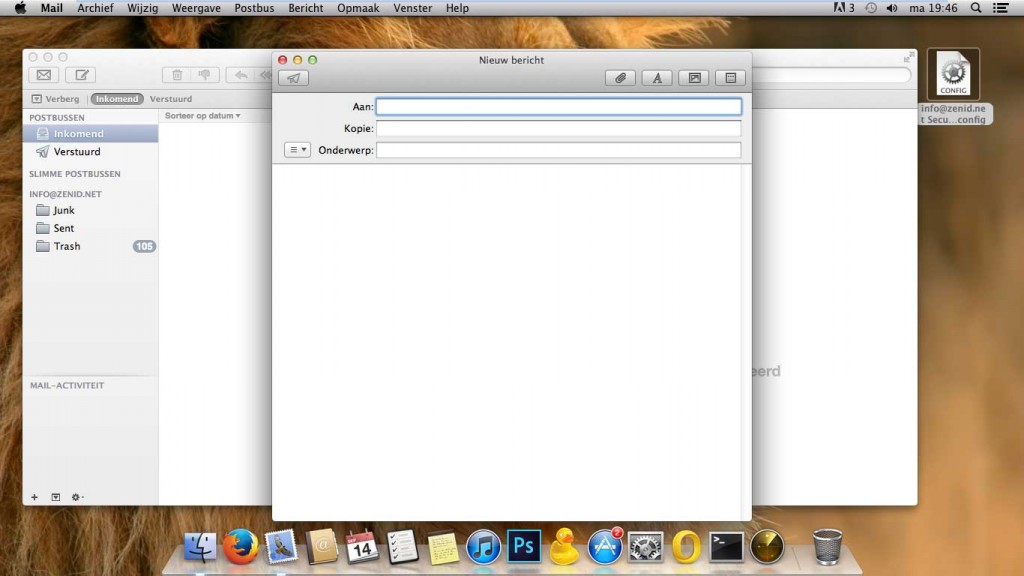This screenshot has width=1024, height=576.
Task: Click the Kopie address field
Action: pos(558,128)
